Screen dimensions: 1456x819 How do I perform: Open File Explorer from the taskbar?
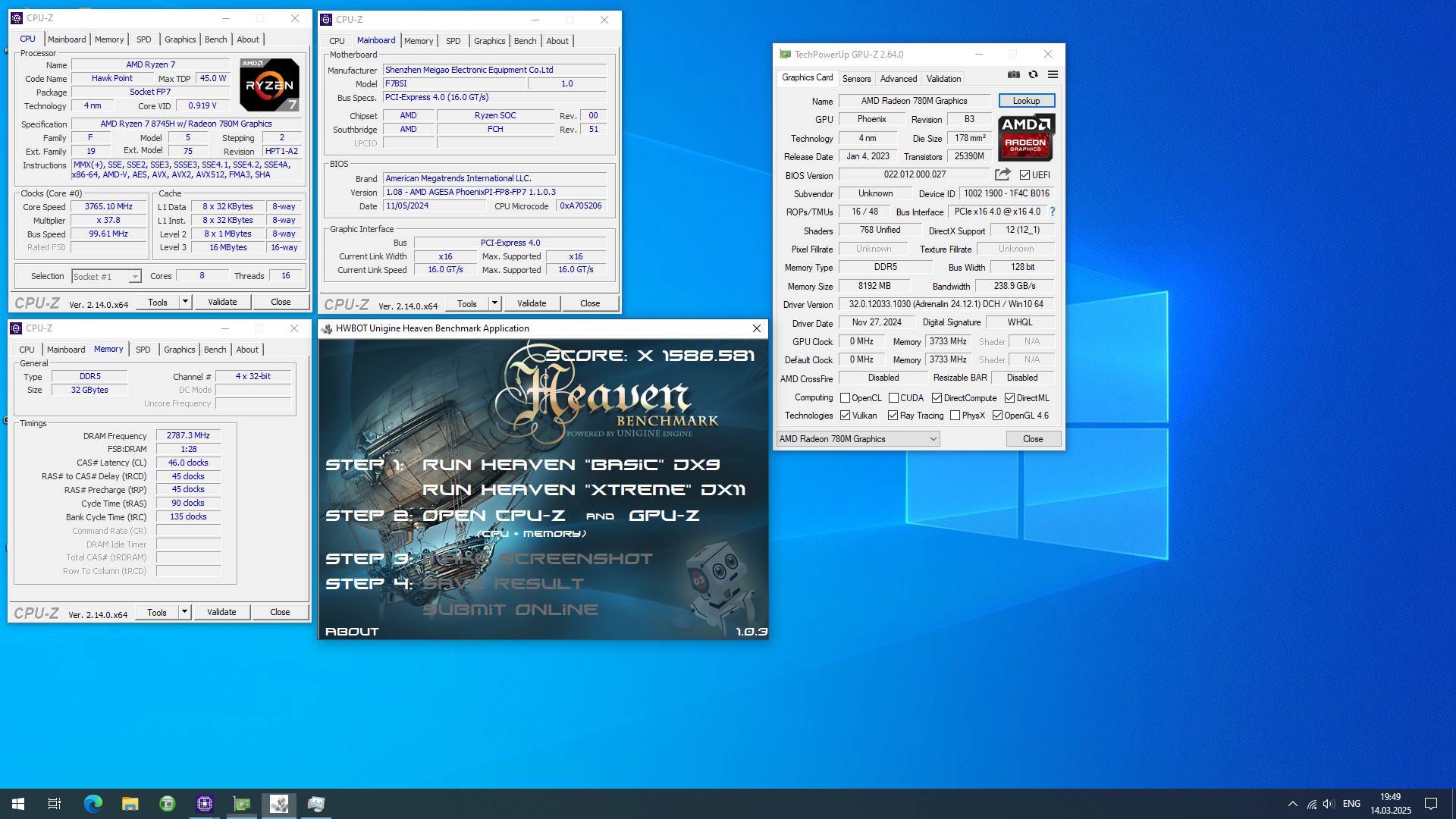point(130,804)
